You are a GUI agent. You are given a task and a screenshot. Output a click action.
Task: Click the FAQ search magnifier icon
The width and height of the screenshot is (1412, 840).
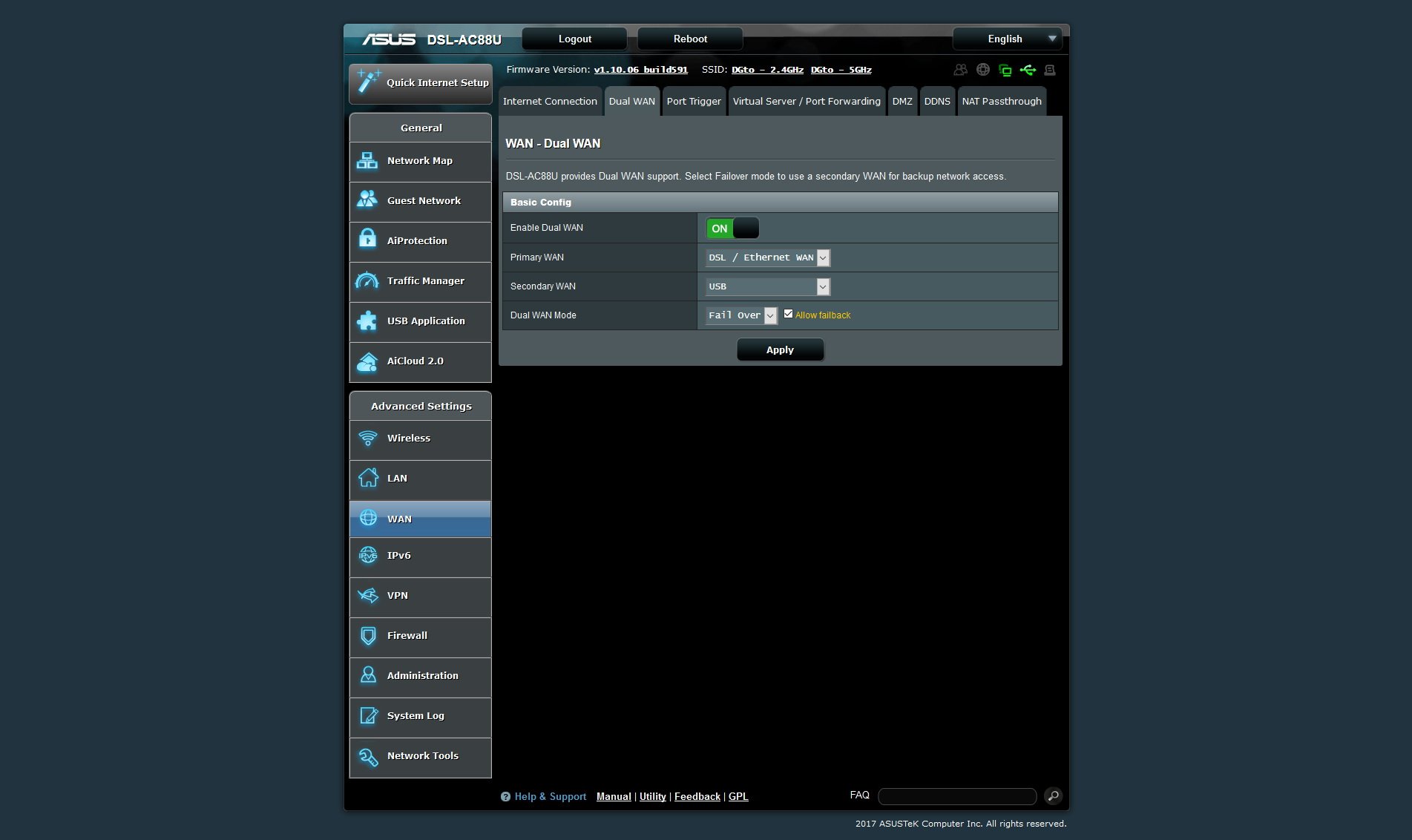click(1052, 796)
